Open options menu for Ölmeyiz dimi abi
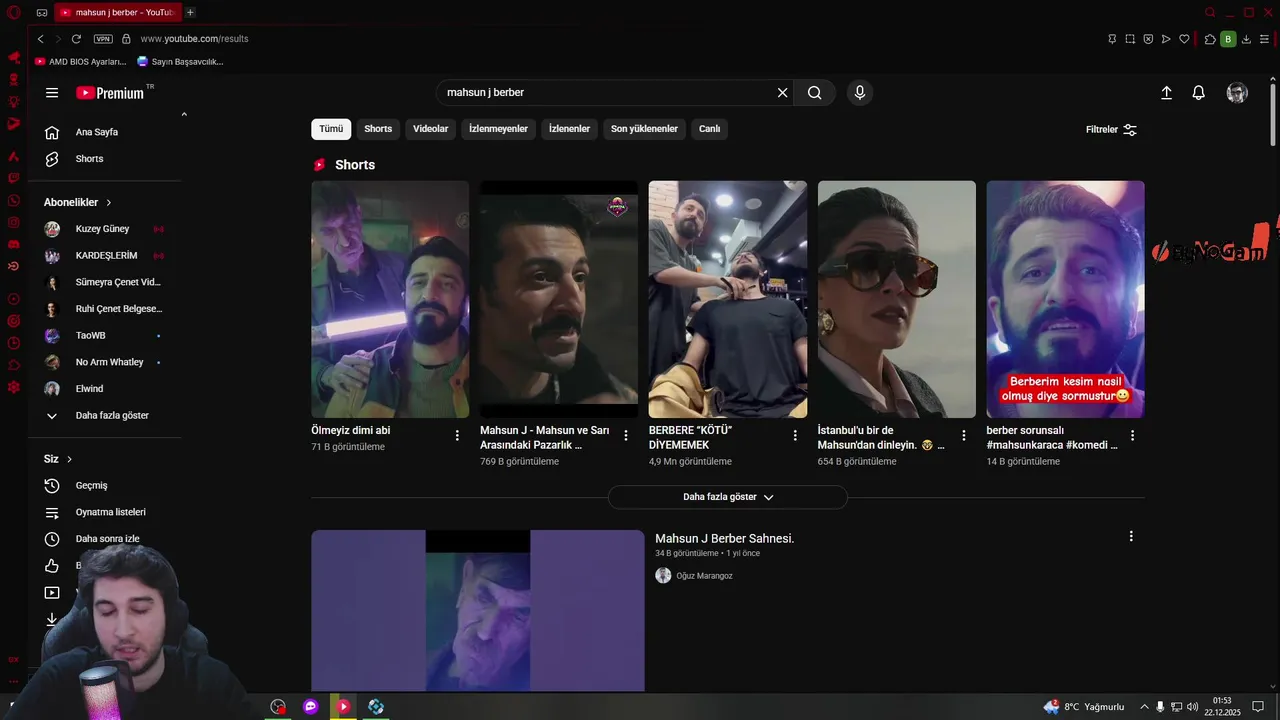Viewport: 1280px width, 720px height. point(457,436)
